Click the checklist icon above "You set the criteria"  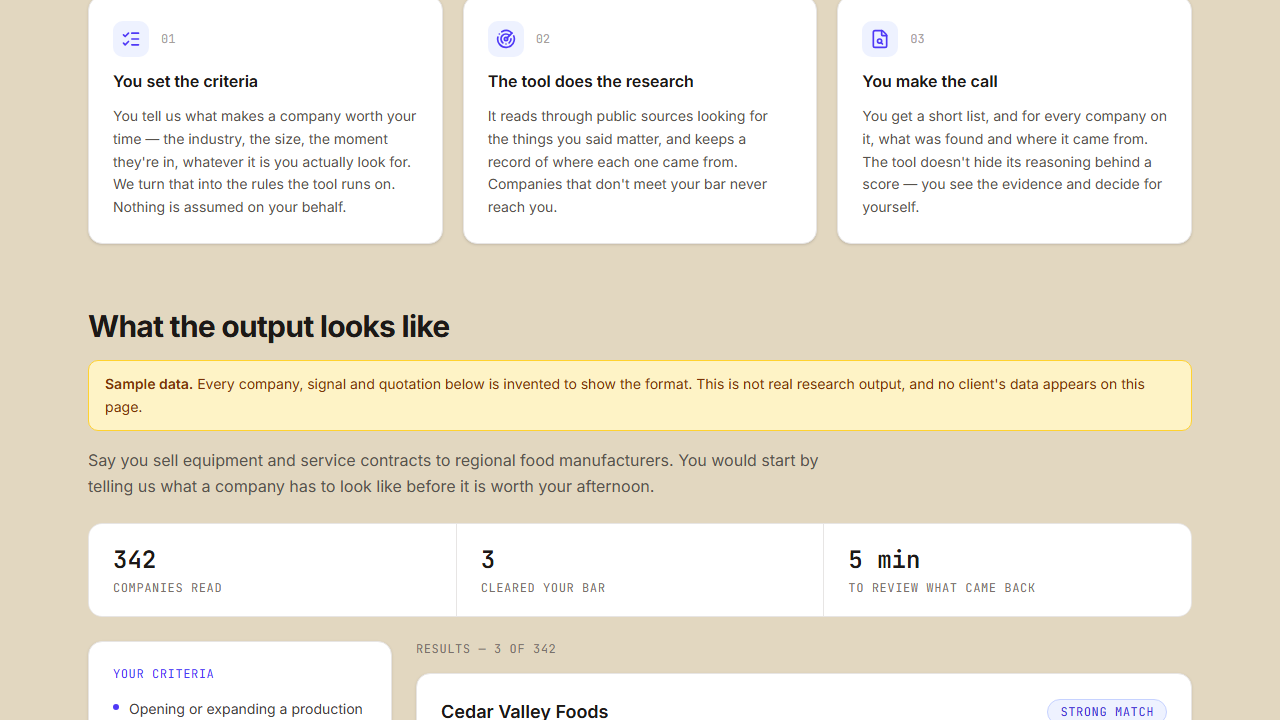(x=131, y=39)
